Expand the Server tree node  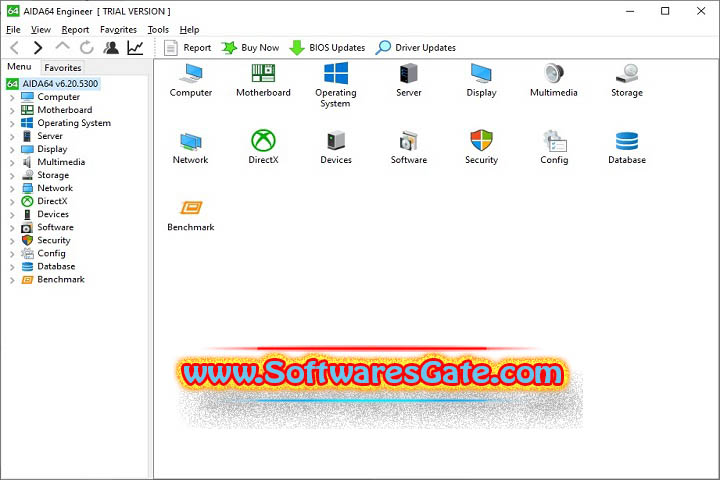[x=12, y=136]
